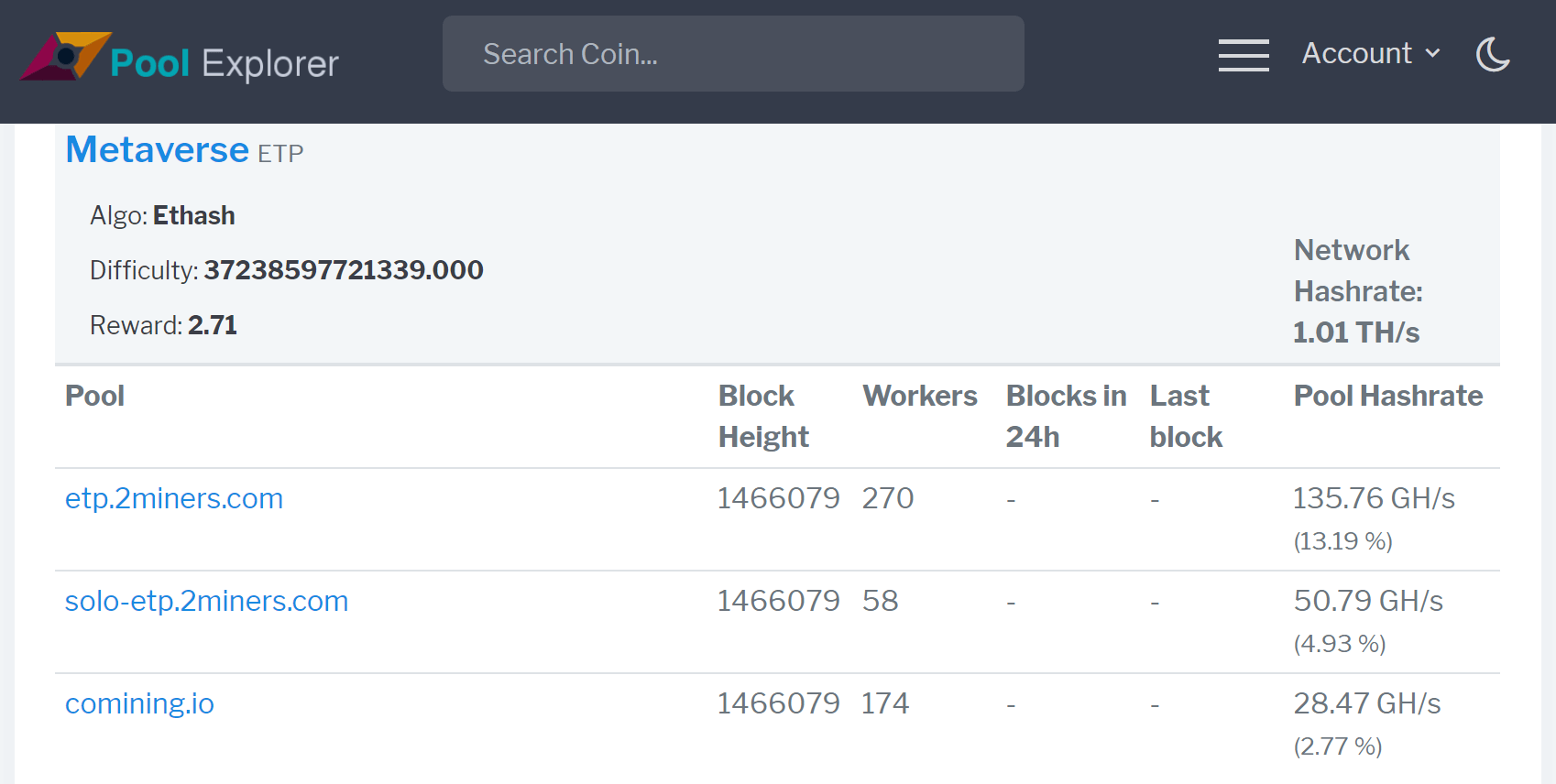Screen dimensions: 1556x784
Task: Click the Workers column header
Action: (919, 396)
